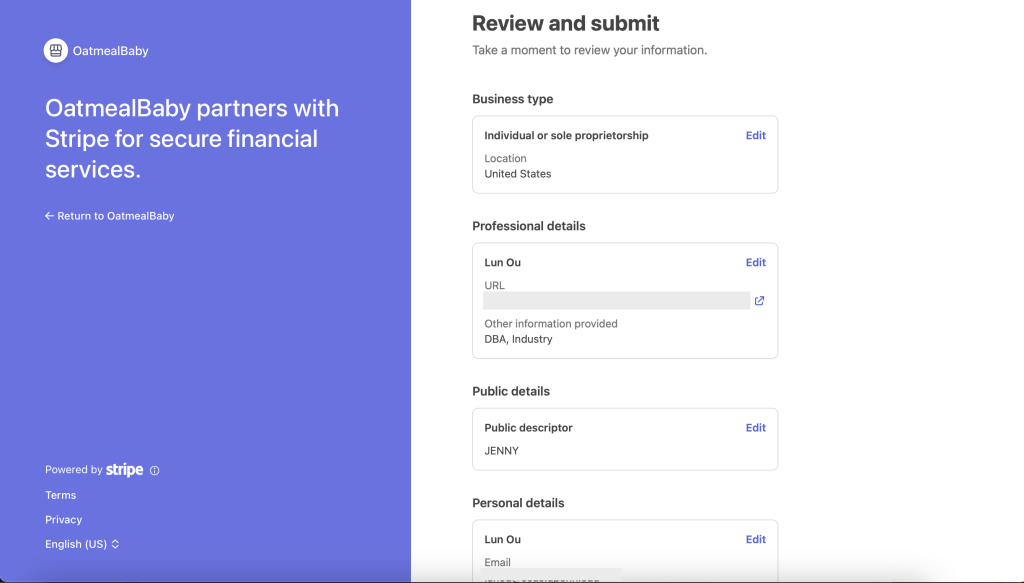1024x583 pixels.
Task: Click the Stripe wordmark logo
Action: coord(124,469)
